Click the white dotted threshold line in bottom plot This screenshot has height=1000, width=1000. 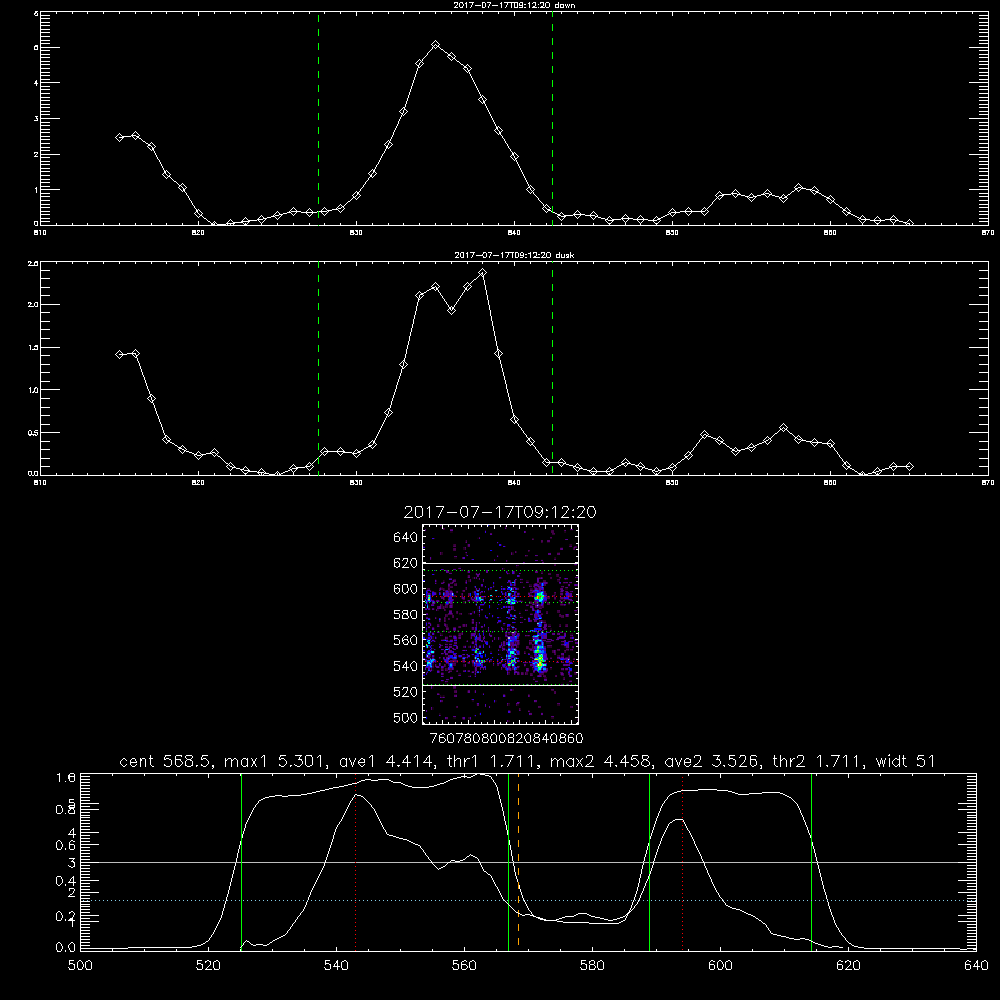528,901
